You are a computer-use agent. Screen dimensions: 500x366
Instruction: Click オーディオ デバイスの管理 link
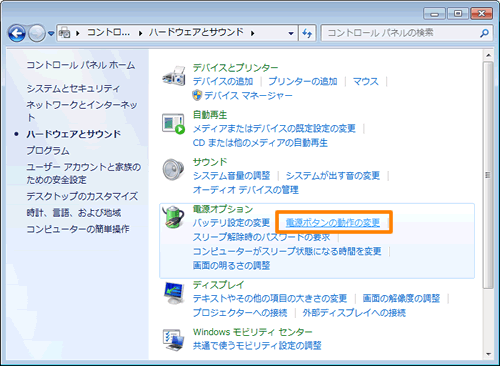(x=246, y=190)
